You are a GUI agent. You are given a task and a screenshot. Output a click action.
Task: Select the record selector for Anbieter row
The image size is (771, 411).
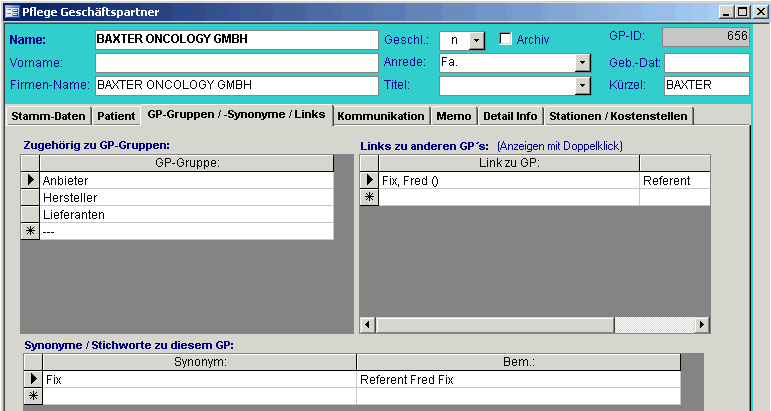click(x=30, y=180)
